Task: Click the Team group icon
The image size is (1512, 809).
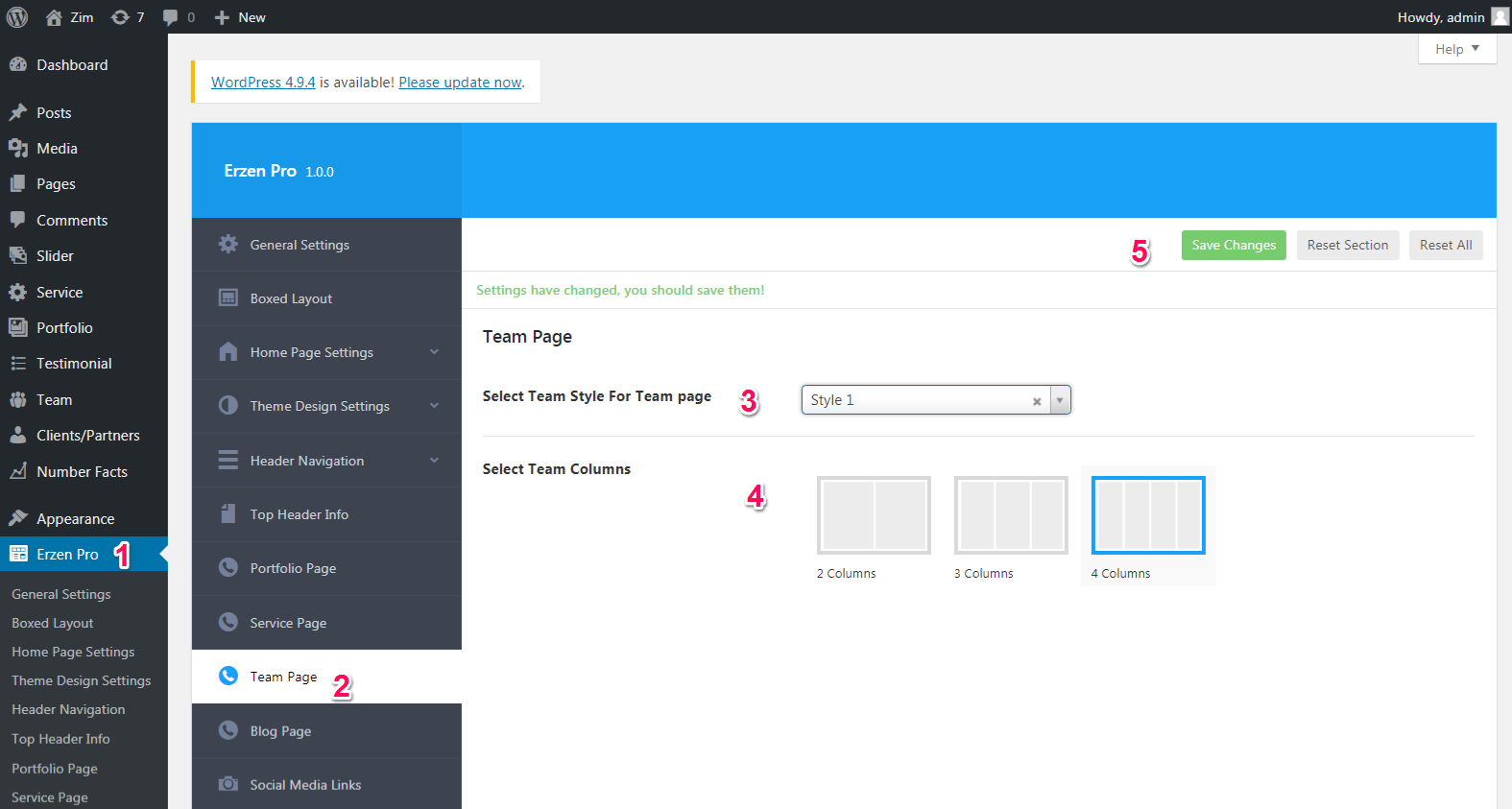Action: pos(17,399)
